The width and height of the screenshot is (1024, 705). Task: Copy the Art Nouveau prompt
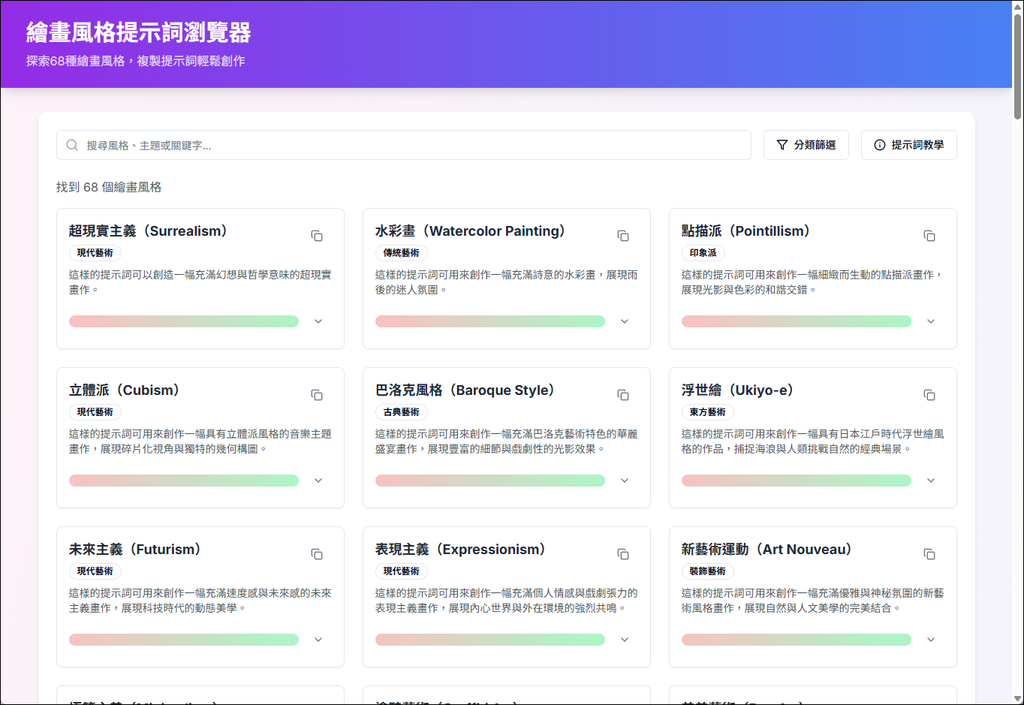coord(929,554)
